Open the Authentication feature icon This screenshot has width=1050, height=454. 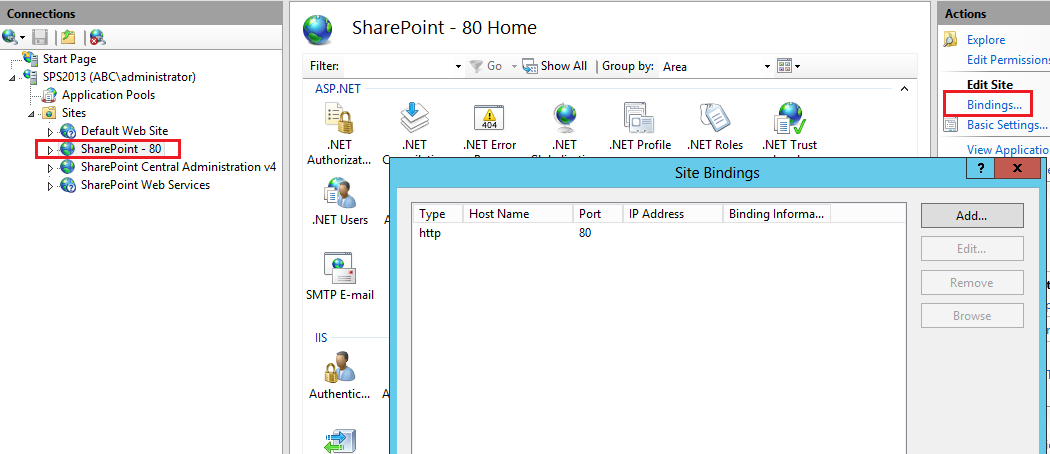pos(339,366)
